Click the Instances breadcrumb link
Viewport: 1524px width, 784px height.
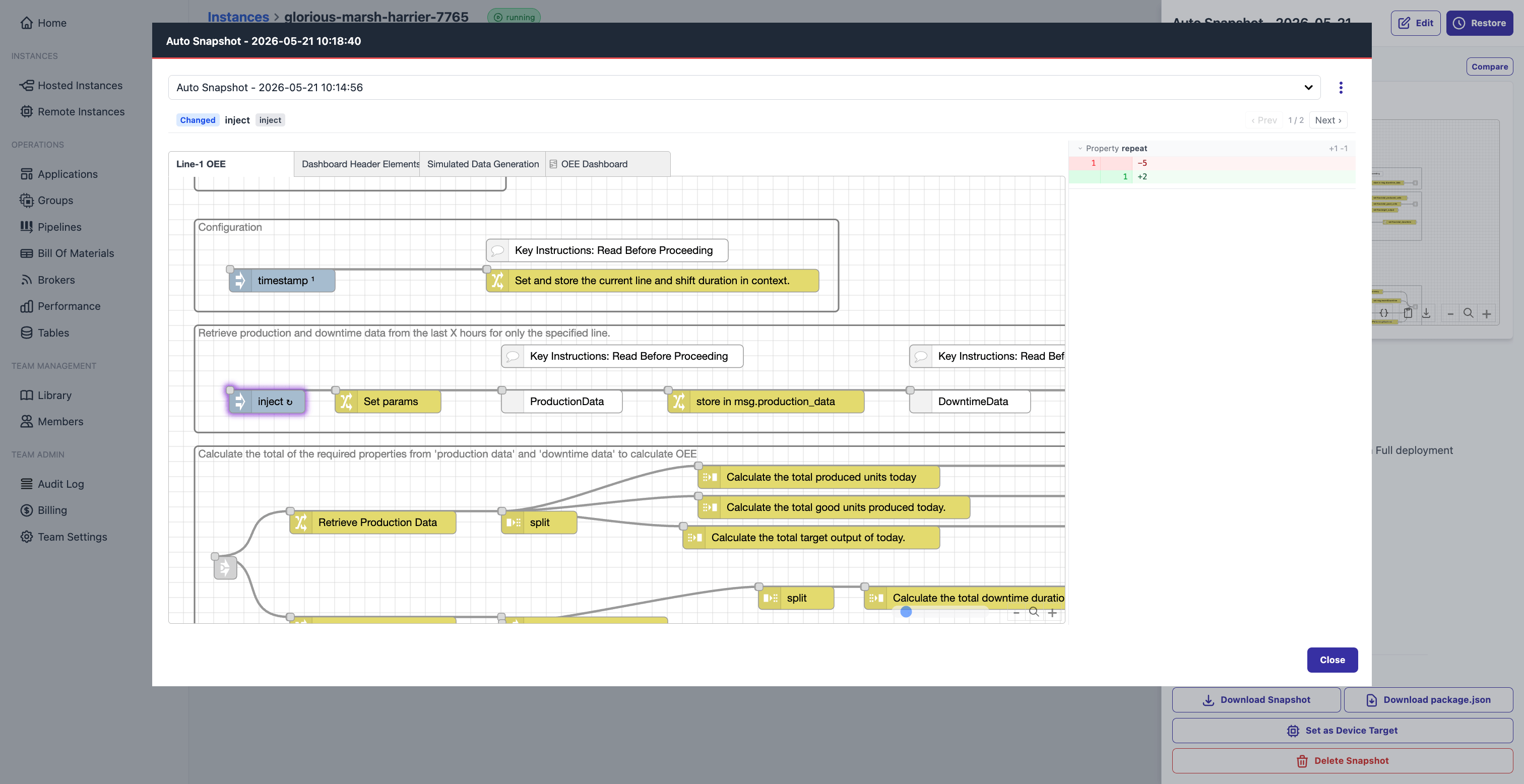(x=238, y=17)
